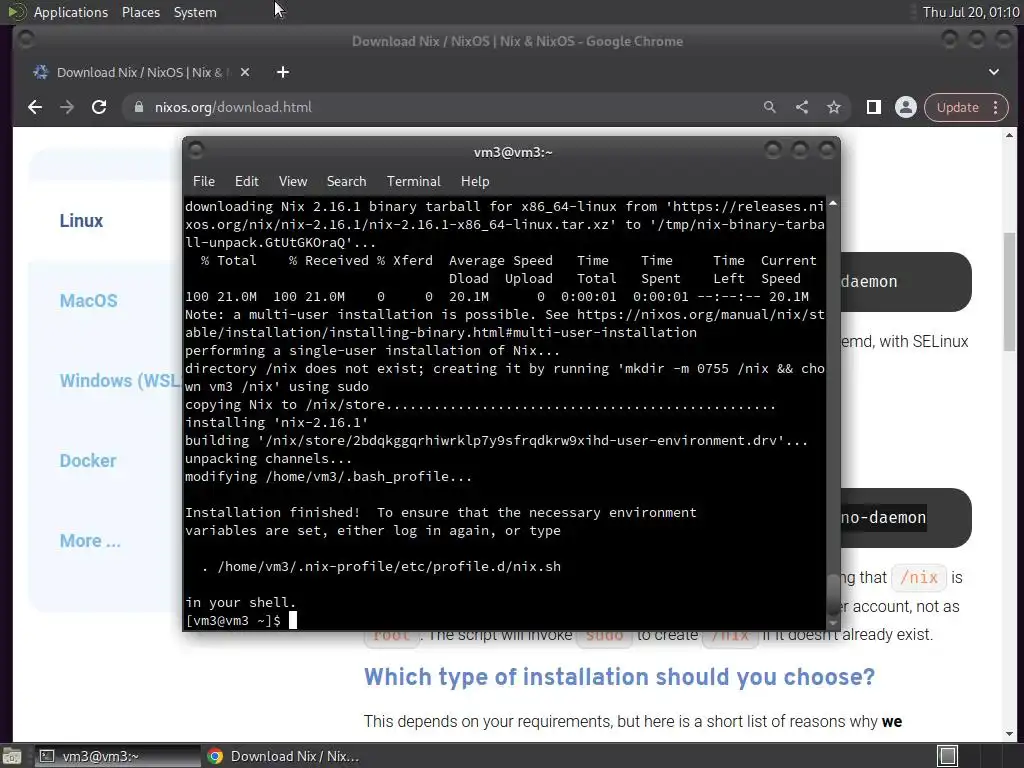The height and width of the screenshot is (768, 1024).
Task: Open the terminal Search menu
Action: tap(346, 182)
